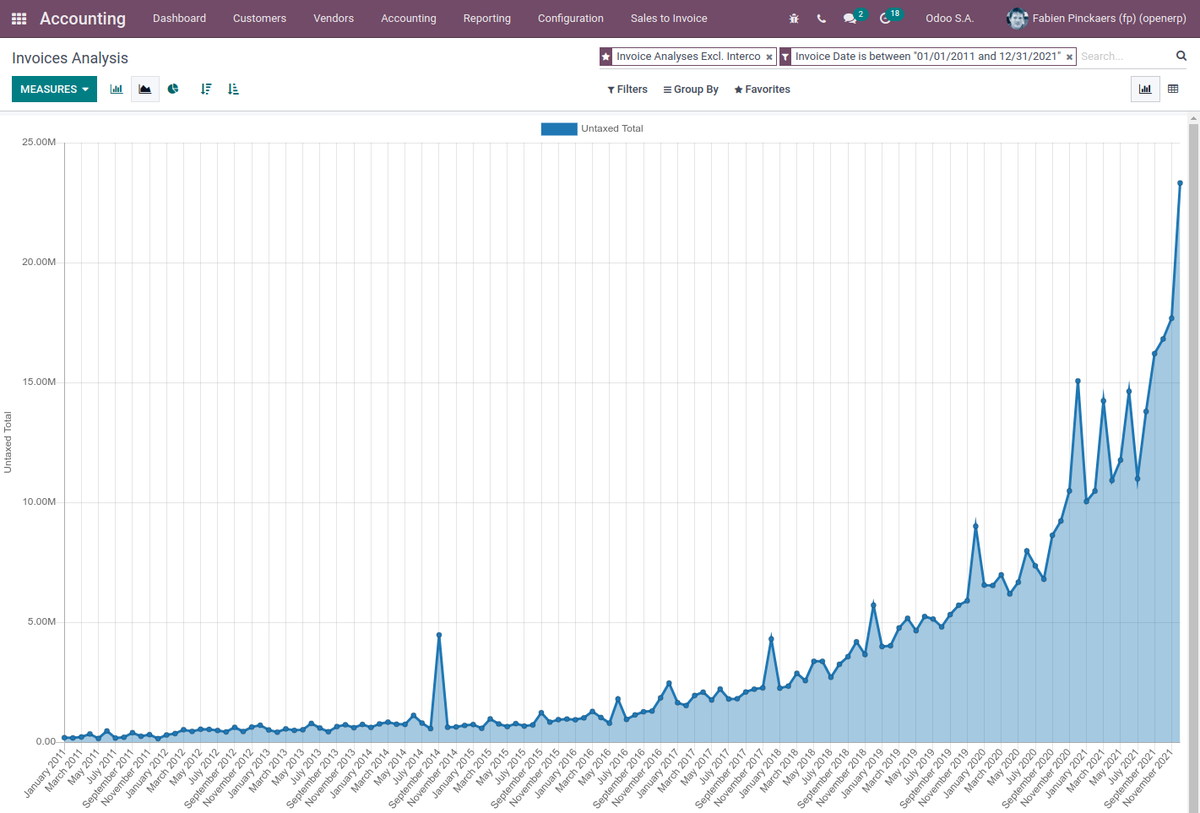The image size is (1200, 813).
Task: Toggle the Untaxed Total legend swatch
Action: [x=559, y=129]
